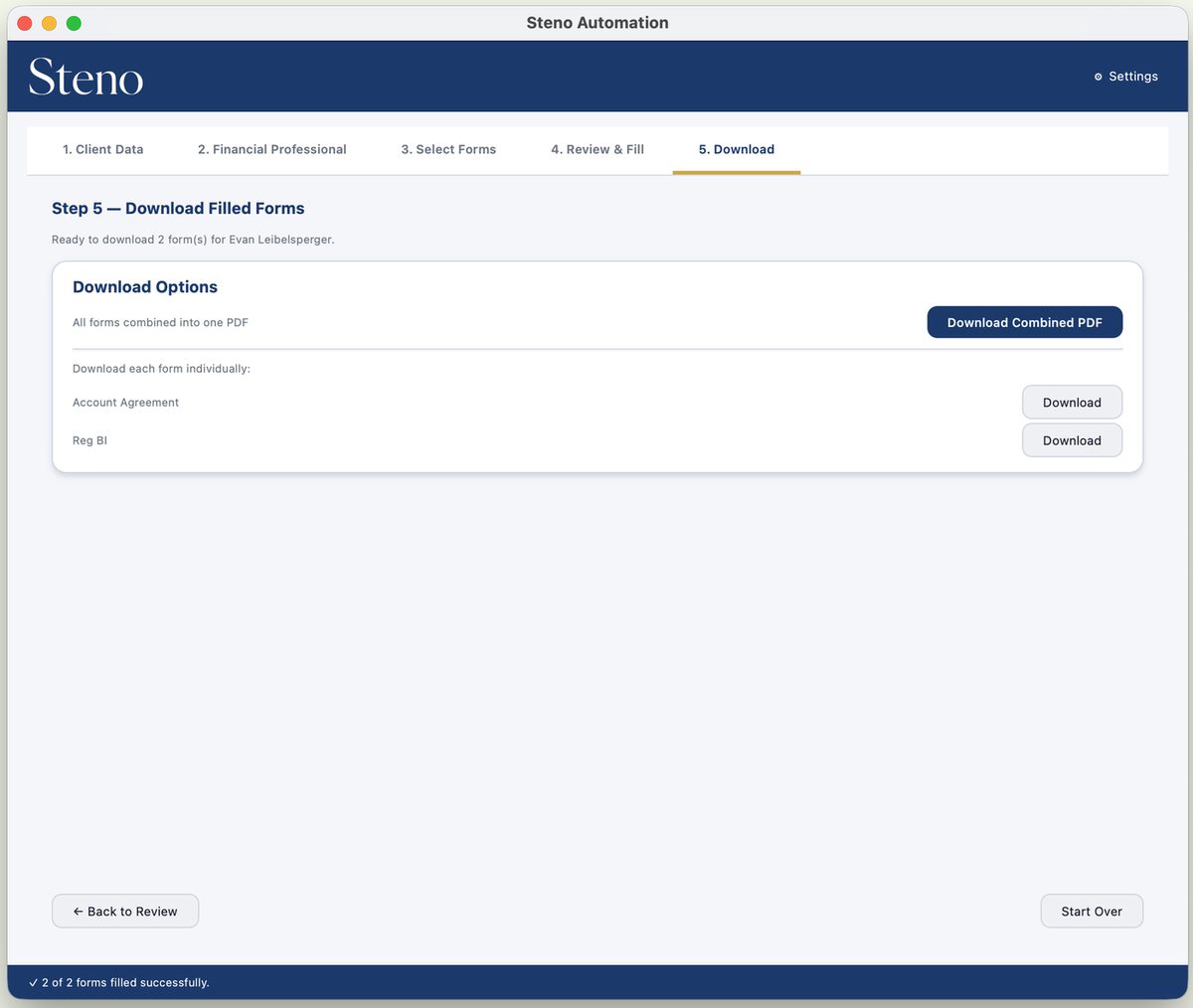Maximize the window with the green button
The width and height of the screenshot is (1193, 1008).
(x=74, y=23)
